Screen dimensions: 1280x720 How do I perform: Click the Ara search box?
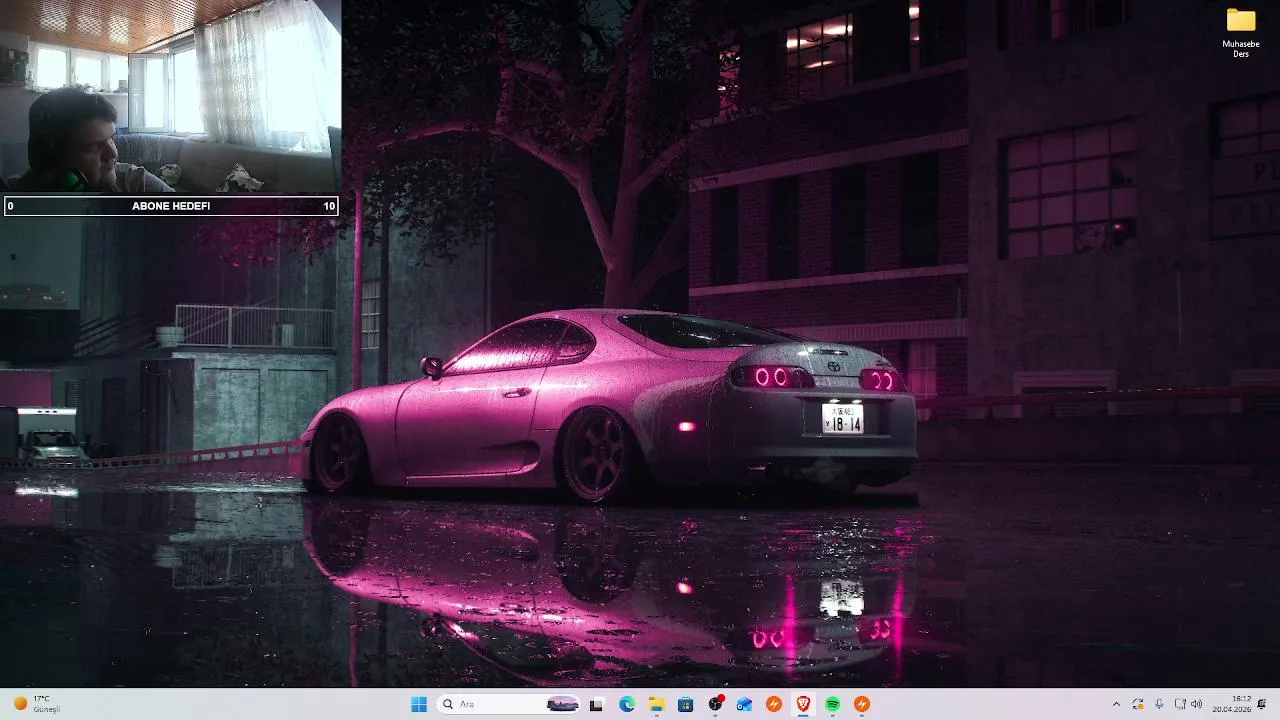coord(509,704)
